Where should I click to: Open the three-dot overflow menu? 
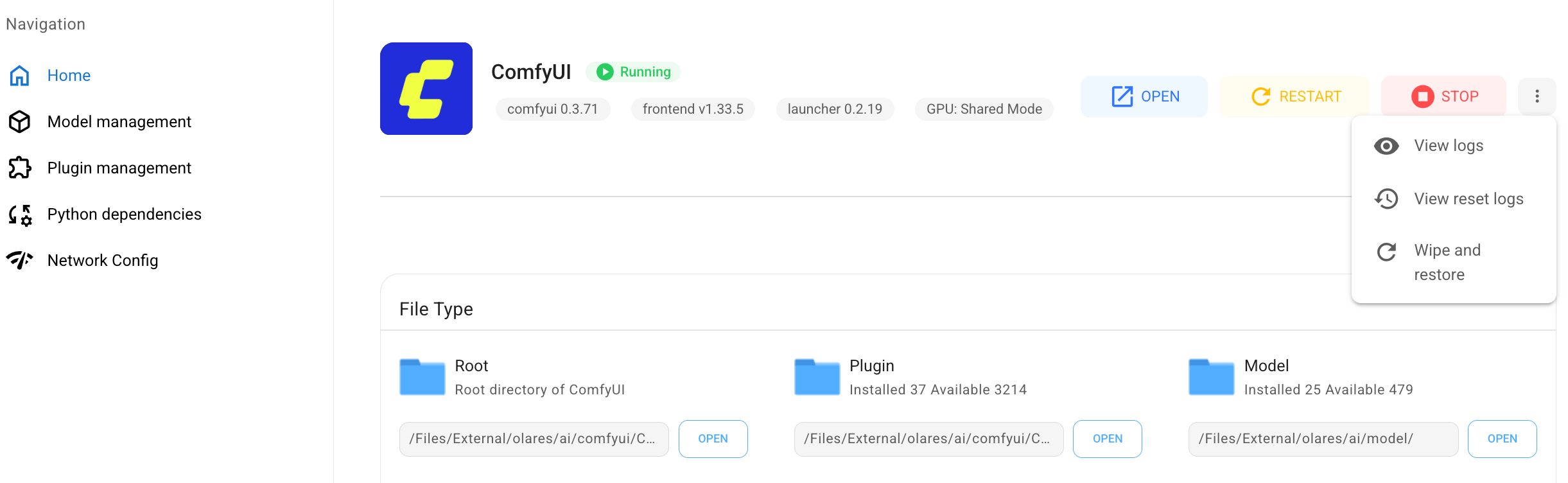click(x=1537, y=96)
